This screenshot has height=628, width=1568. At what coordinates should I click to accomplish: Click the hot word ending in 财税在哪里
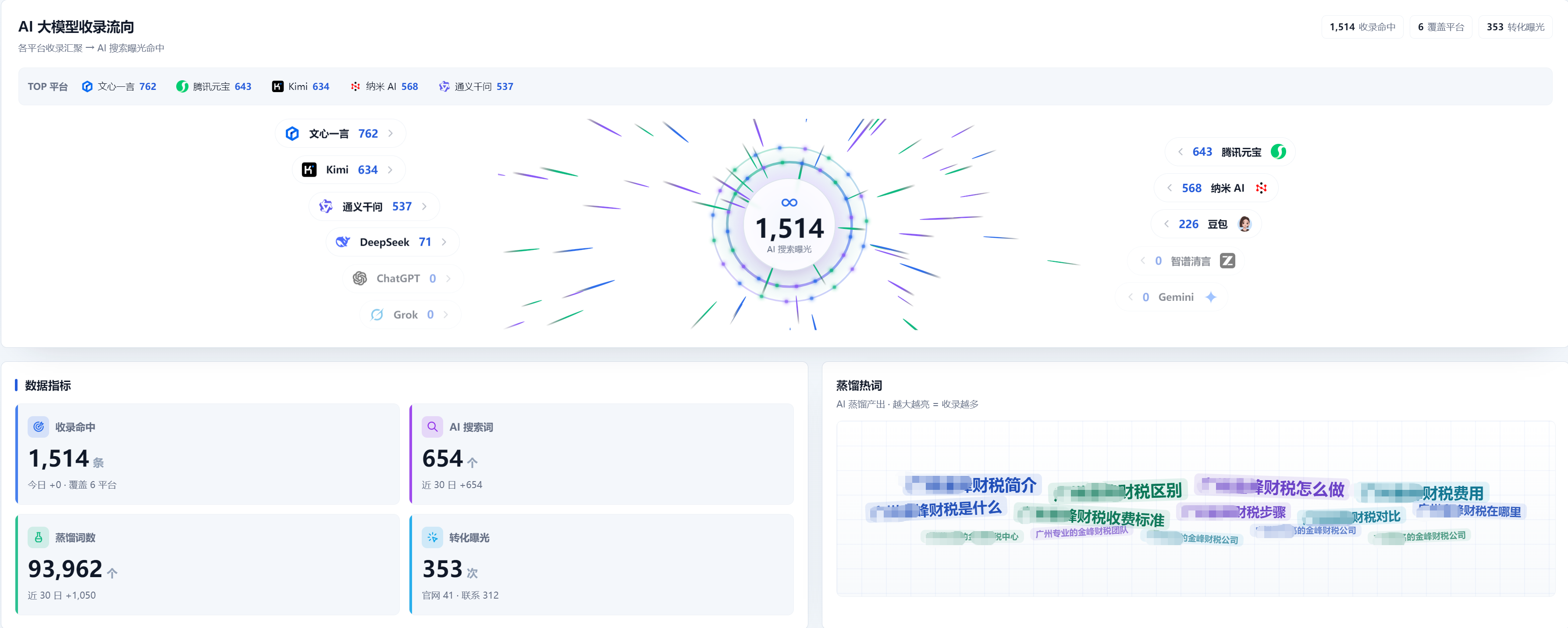tap(1469, 511)
